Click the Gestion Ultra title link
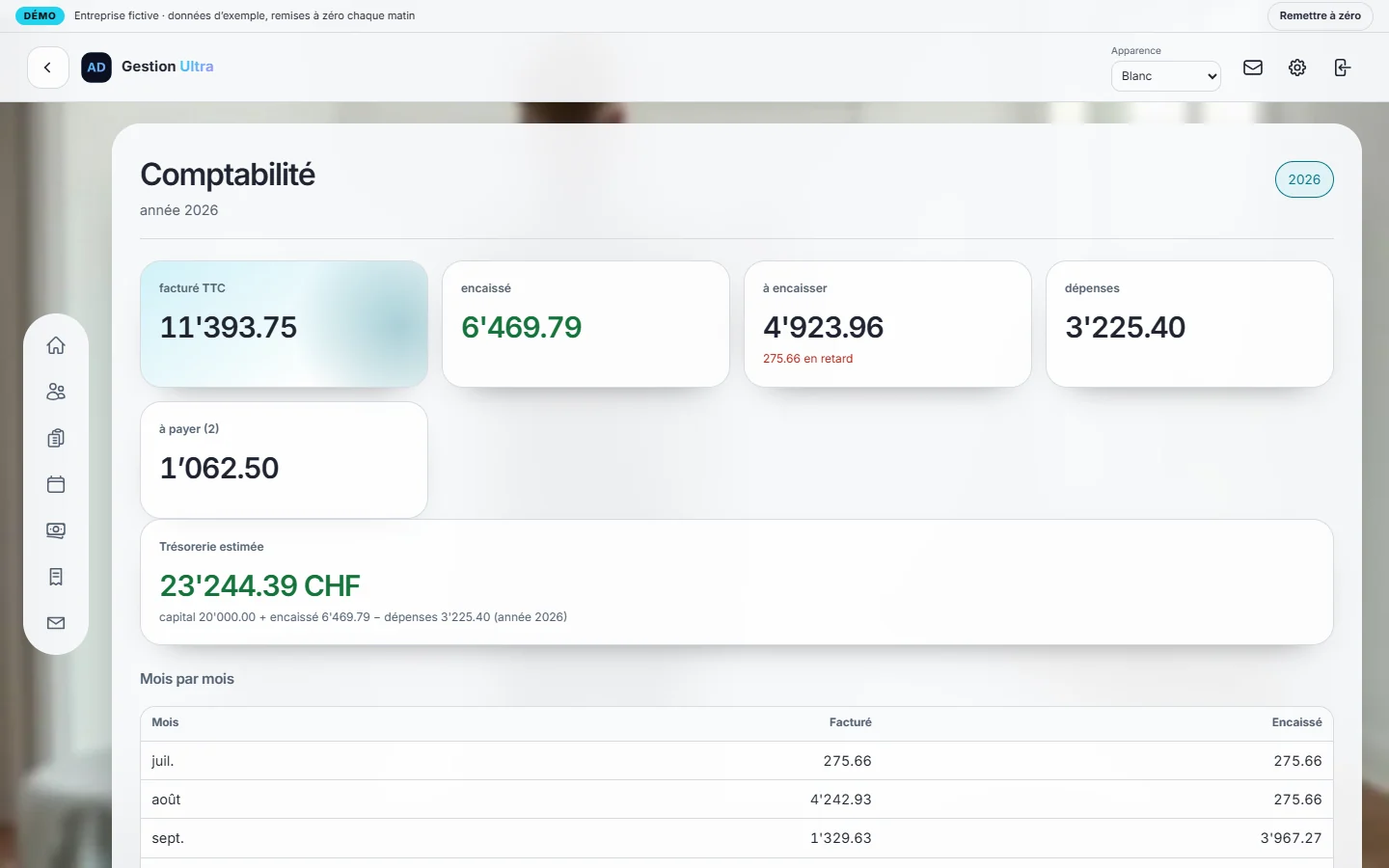 pyautogui.click(x=168, y=67)
